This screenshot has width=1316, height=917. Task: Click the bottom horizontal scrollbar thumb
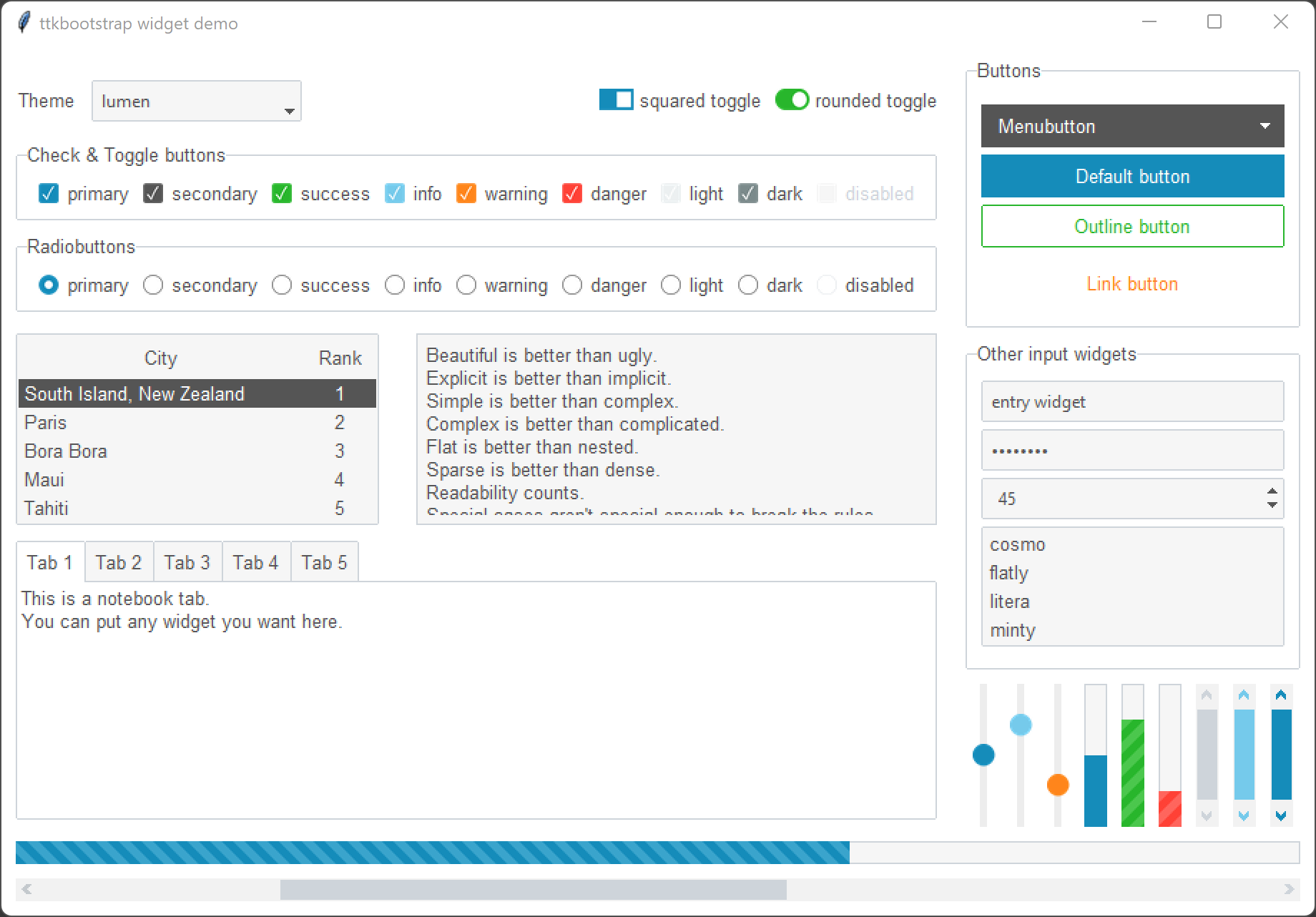[536, 890]
